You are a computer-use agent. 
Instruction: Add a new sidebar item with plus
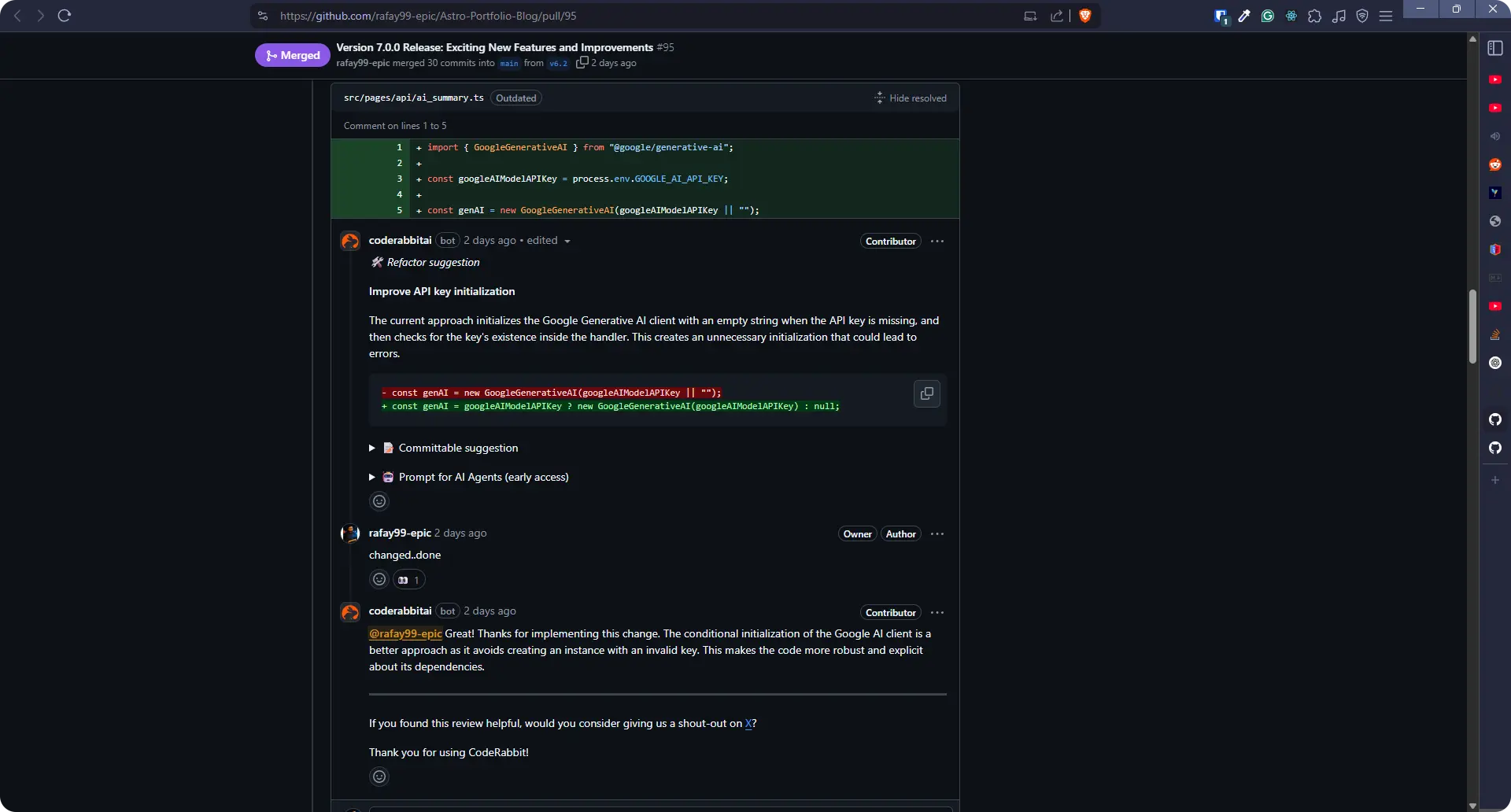[x=1495, y=480]
